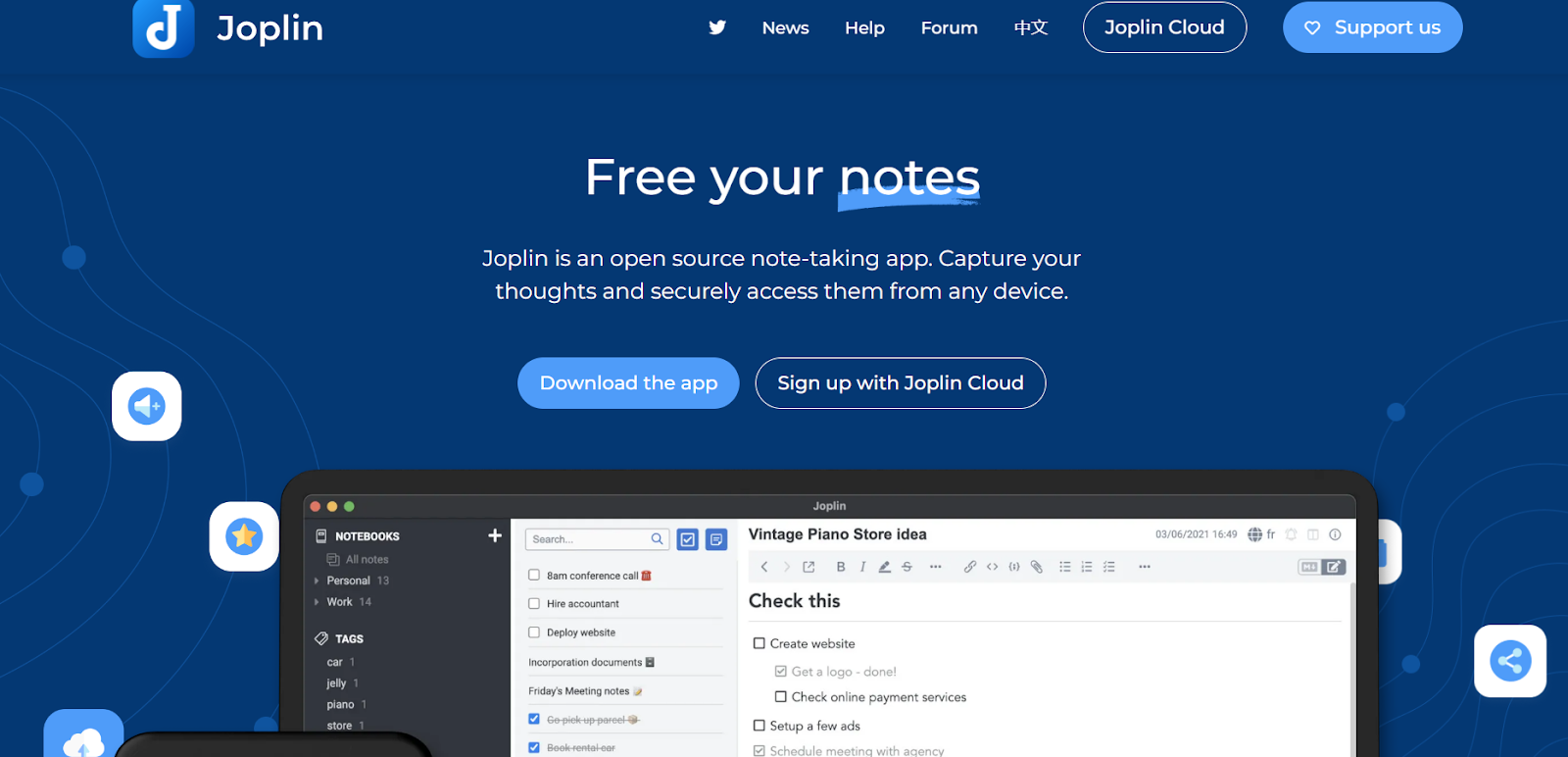Viewport: 1568px width, 757px height.
Task: Apply strikethrough formatting
Action: [x=906, y=567]
